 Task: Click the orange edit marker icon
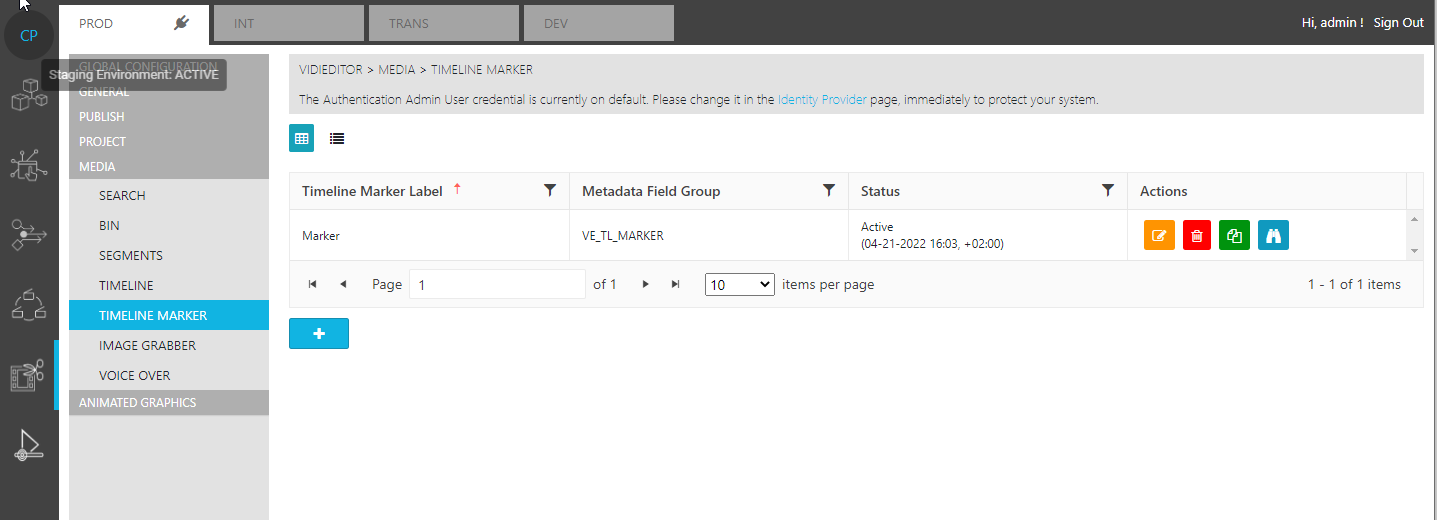pos(1159,236)
